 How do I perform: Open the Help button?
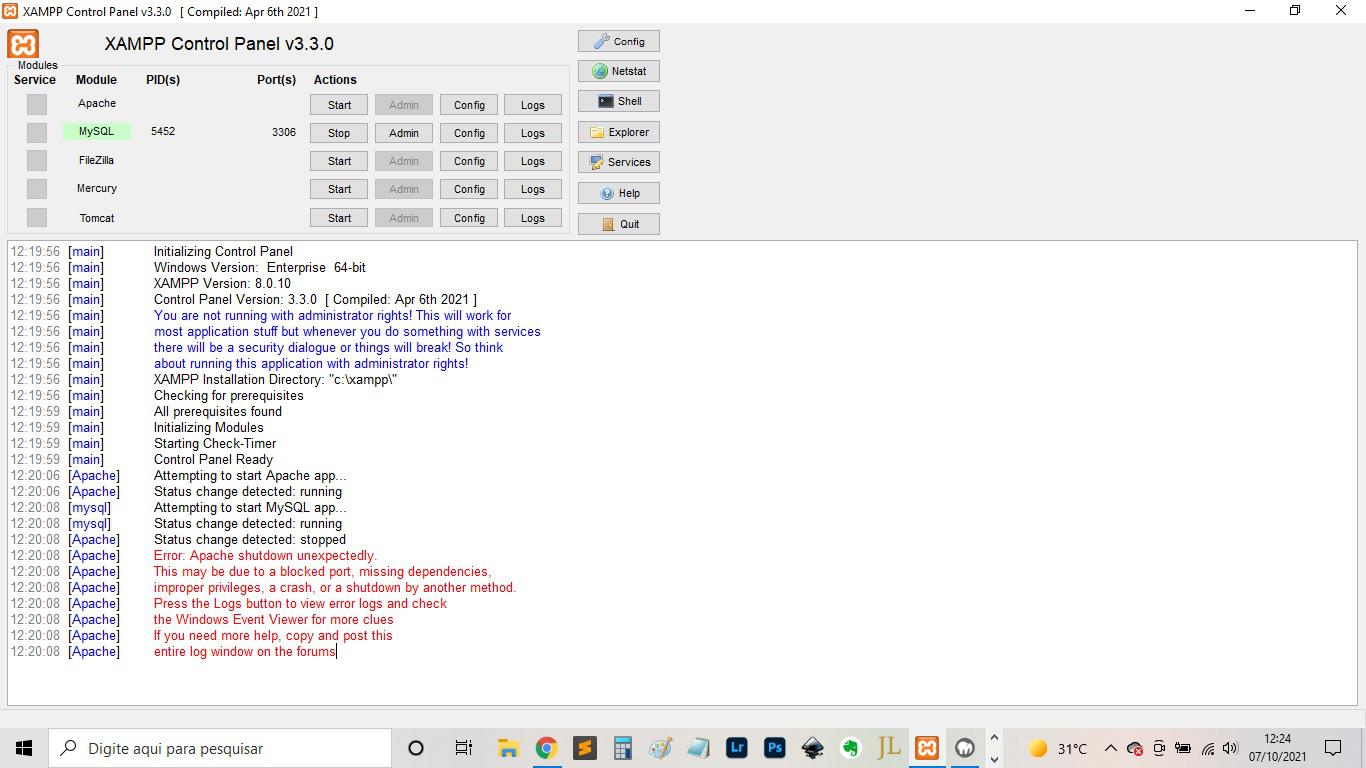(x=619, y=193)
